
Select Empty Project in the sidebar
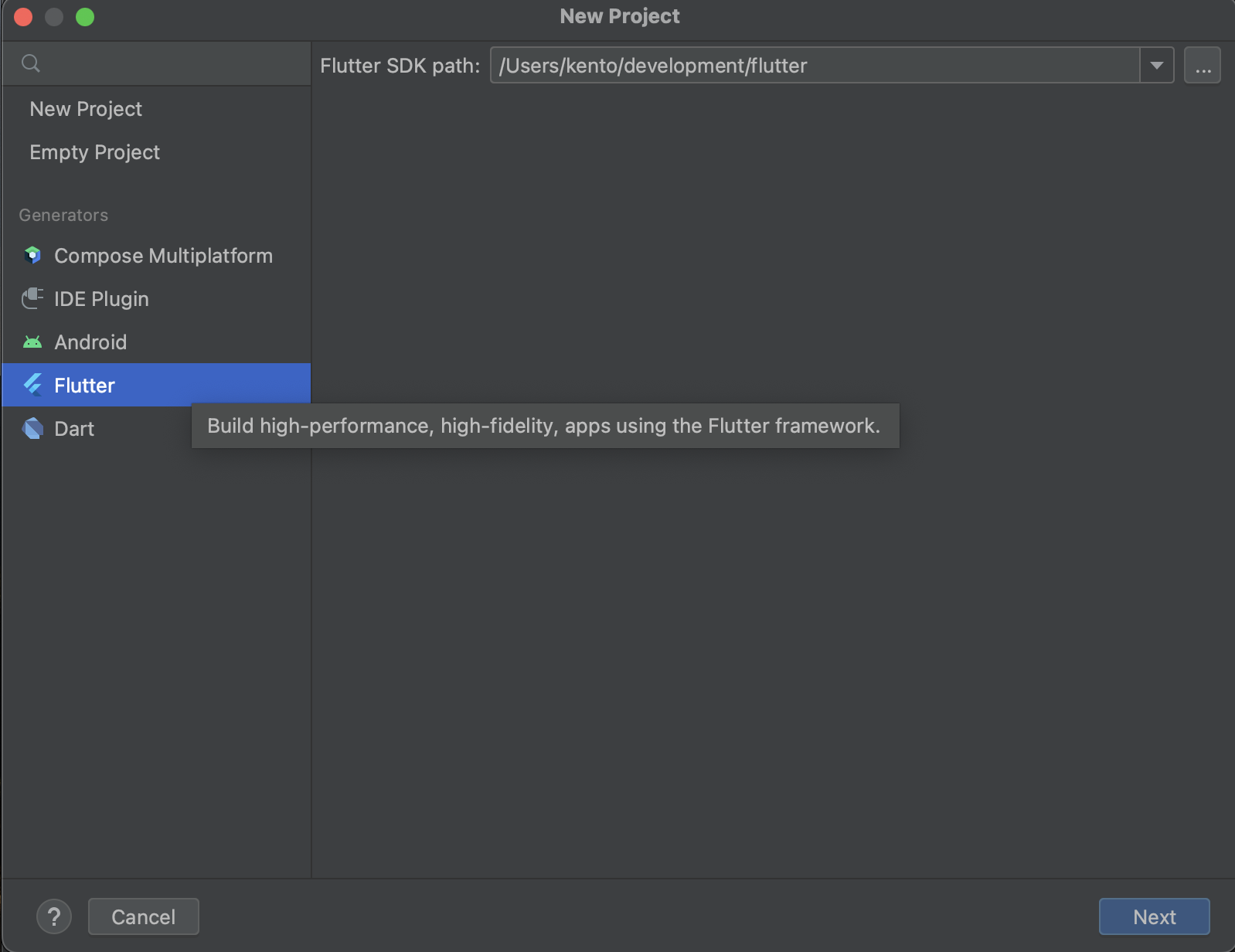pyautogui.click(x=95, y=152)
